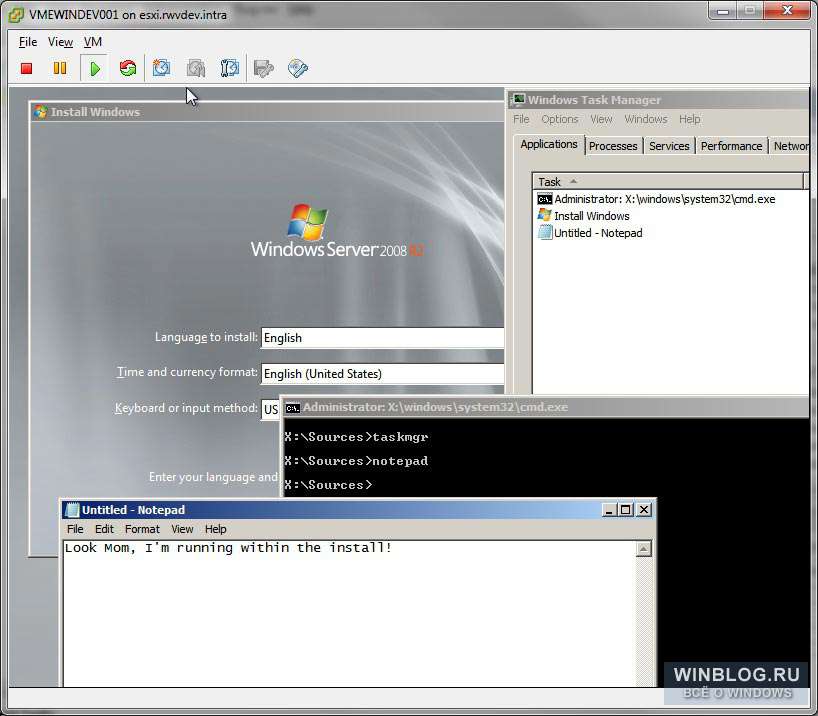The width and height of the screenshot is (818, 716).
Task: Click the Revert to Snapshot toolbar icon
Action: 196,68
